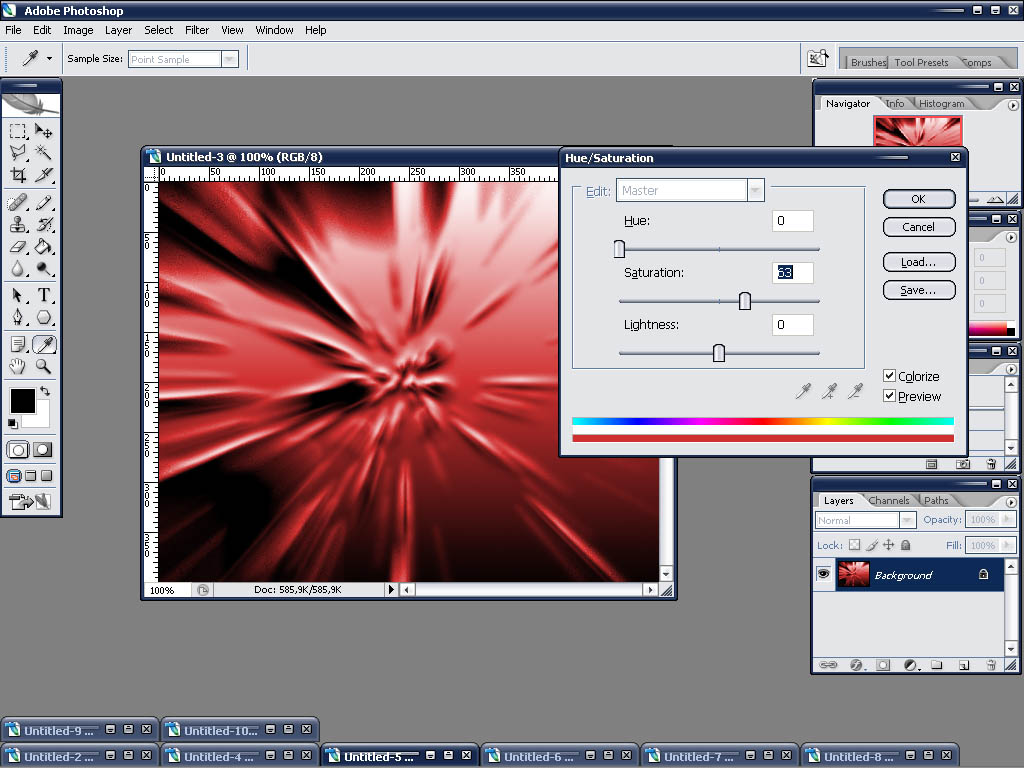The height and width of the screenshot is (768, 1024).
Task: Select the Crop tool
Action: (18, 175)
